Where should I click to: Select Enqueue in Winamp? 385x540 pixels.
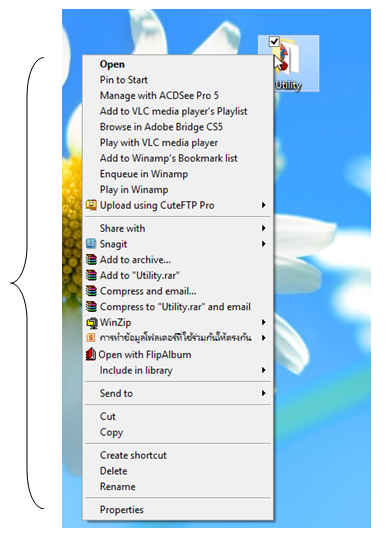tap(178, 174)
